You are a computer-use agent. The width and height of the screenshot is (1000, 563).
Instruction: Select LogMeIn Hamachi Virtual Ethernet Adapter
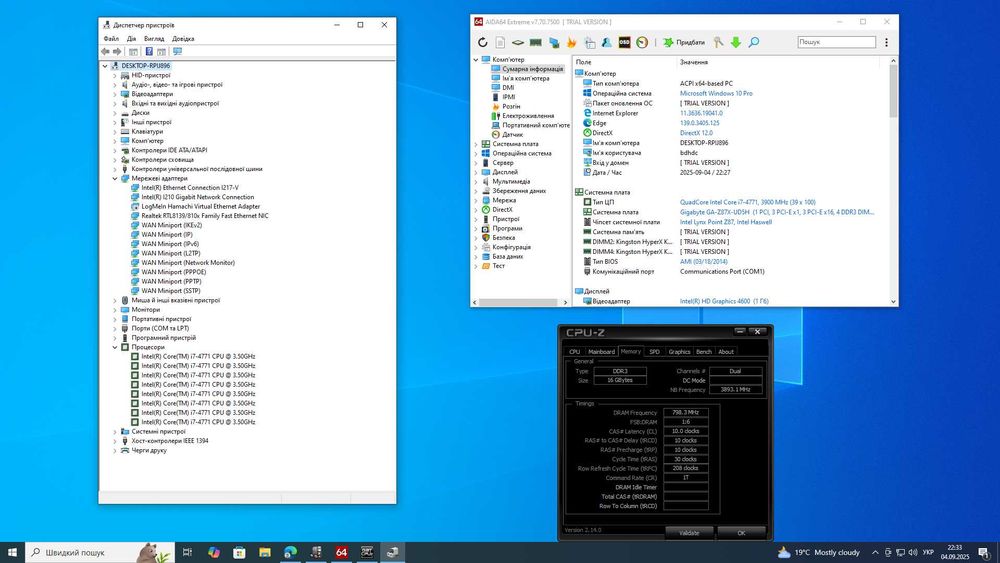coord(200,207)
